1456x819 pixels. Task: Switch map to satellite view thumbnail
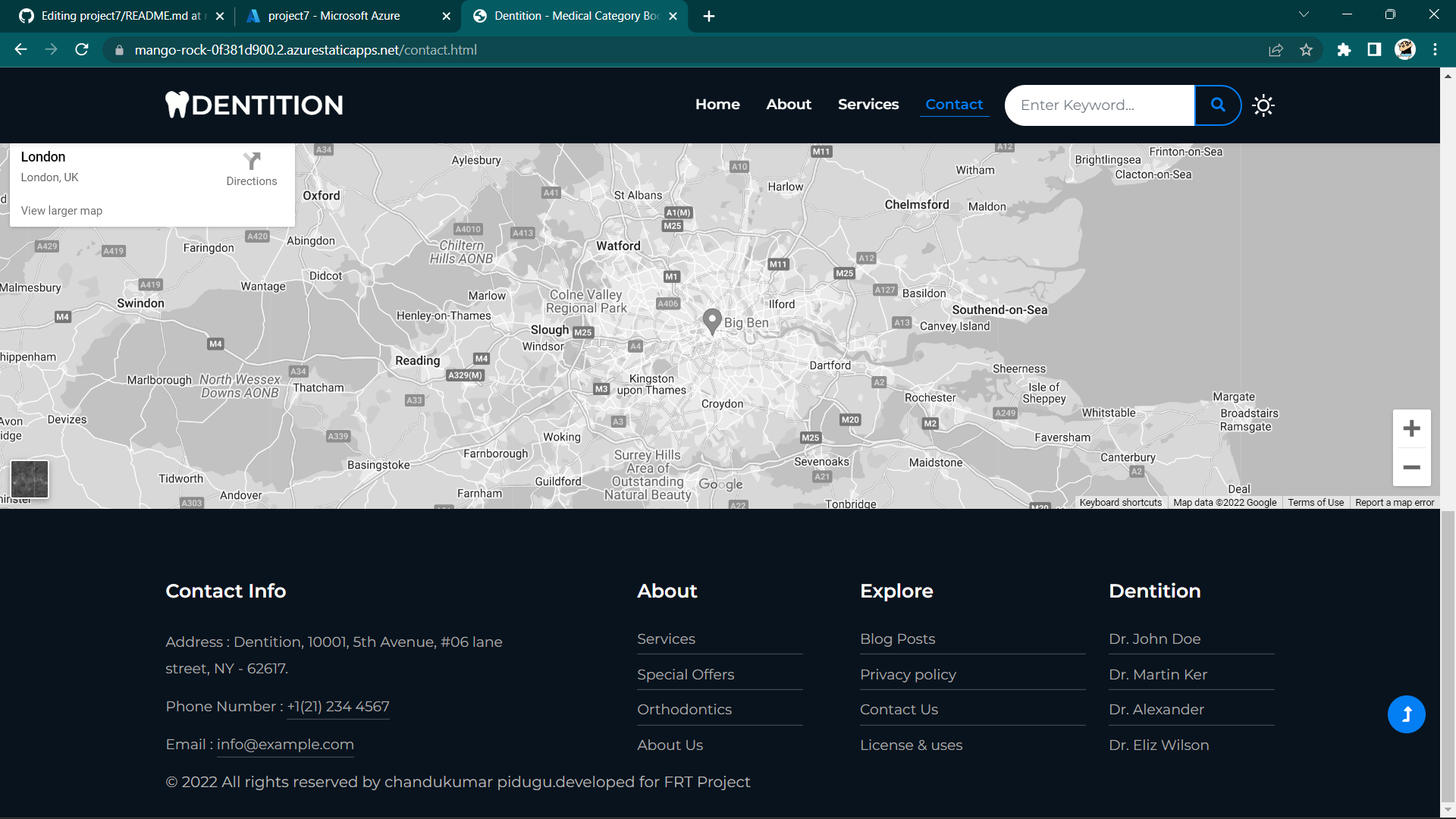tap(30, 479)
